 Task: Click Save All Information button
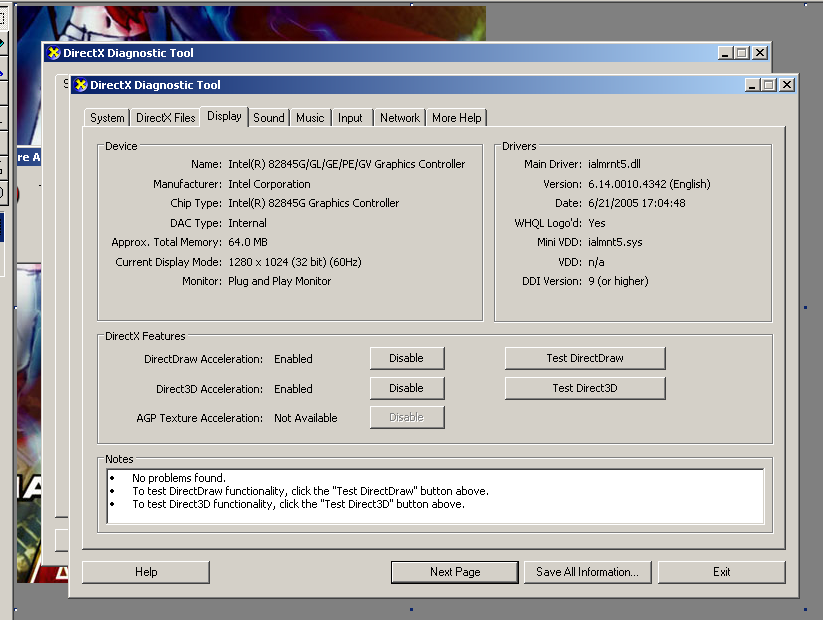[x=586, y=572]
